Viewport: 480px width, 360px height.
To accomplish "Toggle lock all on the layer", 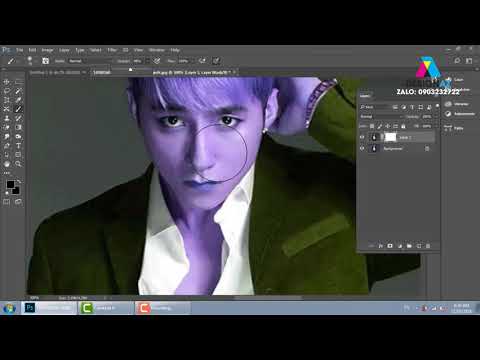I will tap(403, 126).
